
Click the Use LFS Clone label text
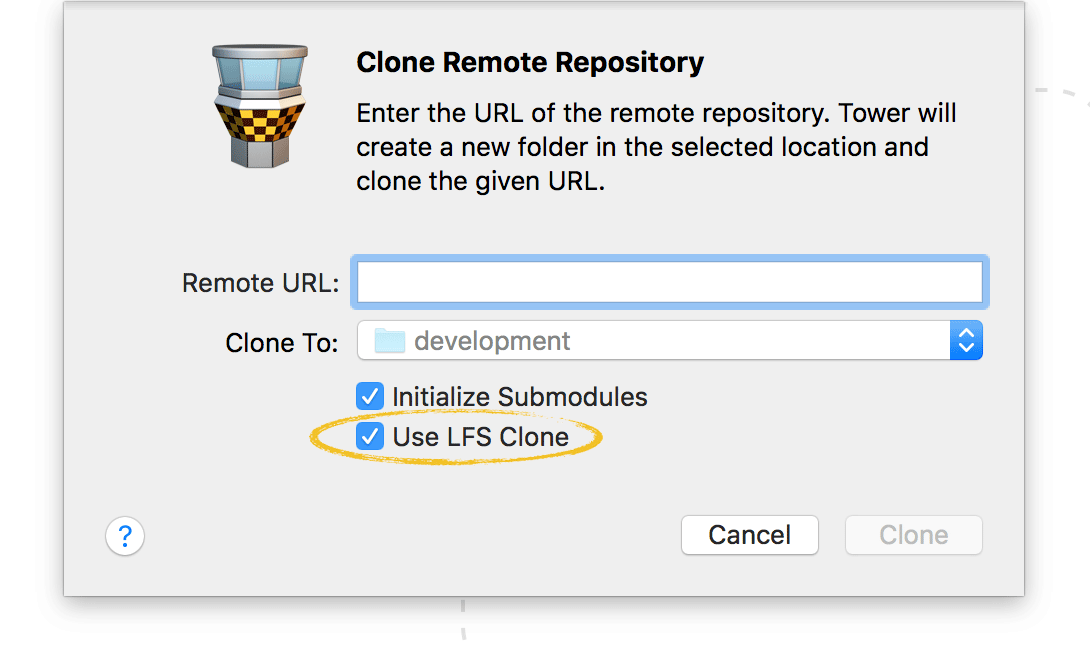click(480, 437)
